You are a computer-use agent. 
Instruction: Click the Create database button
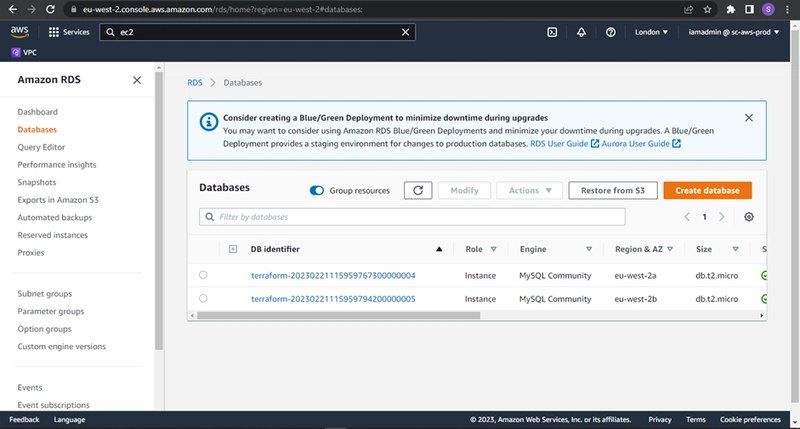point(707,190)
